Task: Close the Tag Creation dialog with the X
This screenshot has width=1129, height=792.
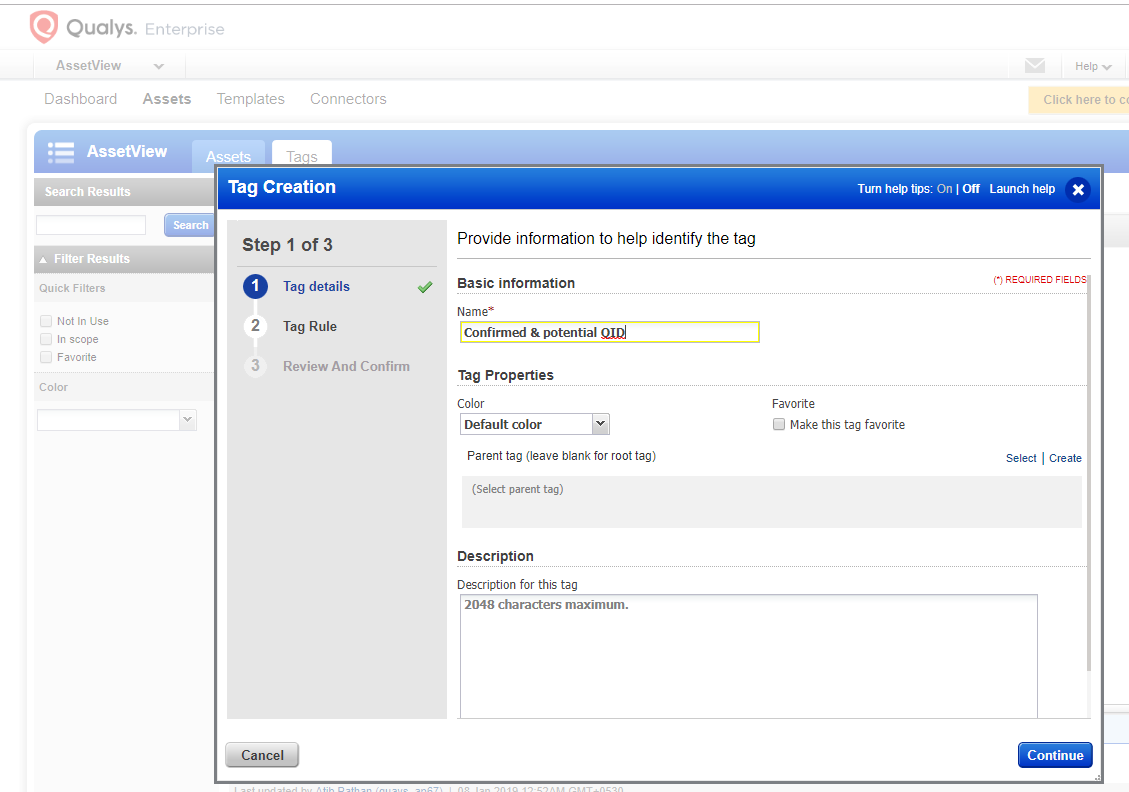Action: (x=1078, y=189)
